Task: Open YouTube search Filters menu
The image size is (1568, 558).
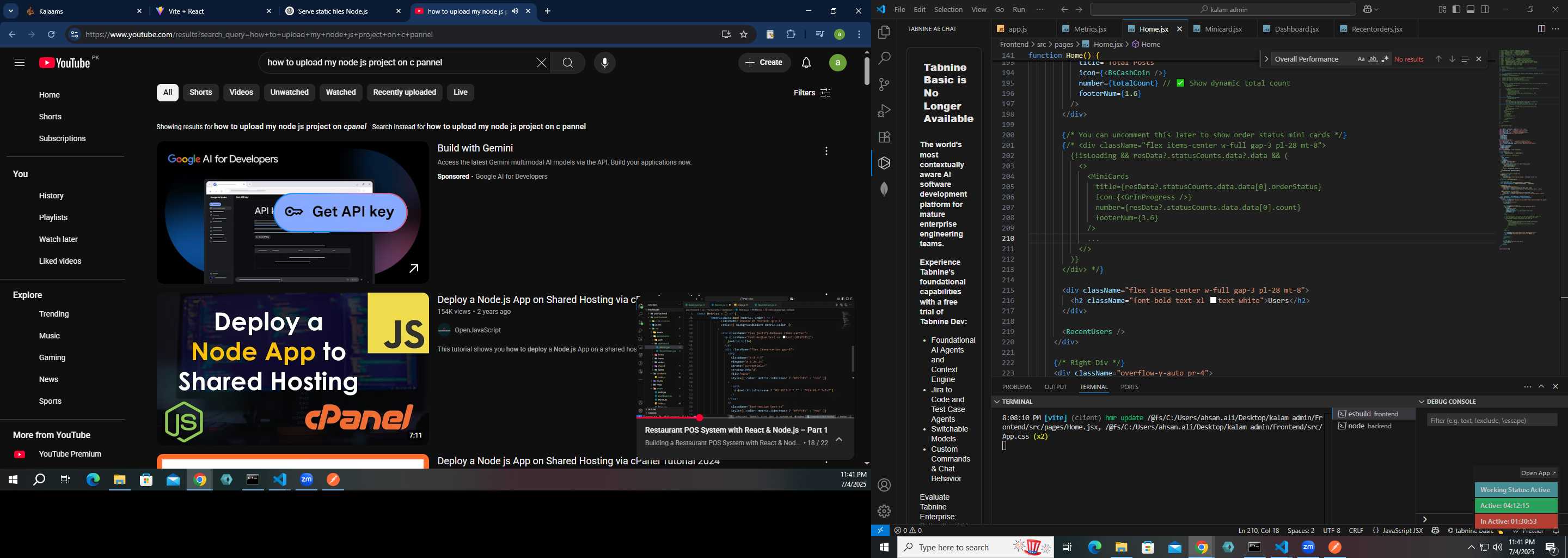Action: tap(812, 93)
